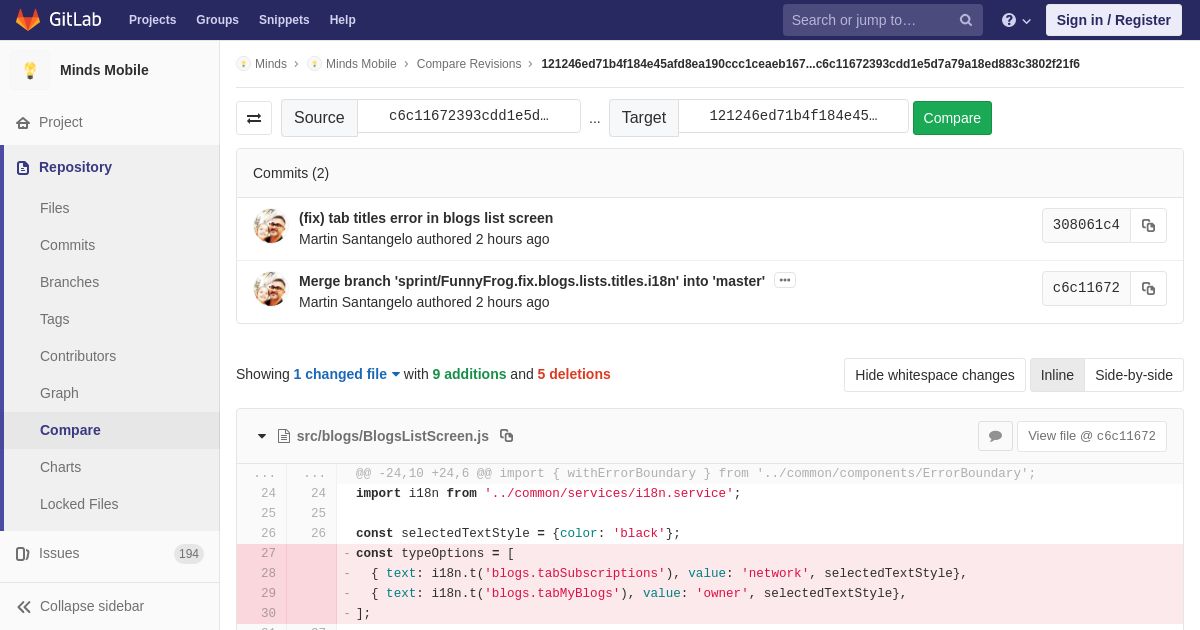Click Minds Mobile avatar in breadcrumb

pyautogui.click(x=314, y=64)
